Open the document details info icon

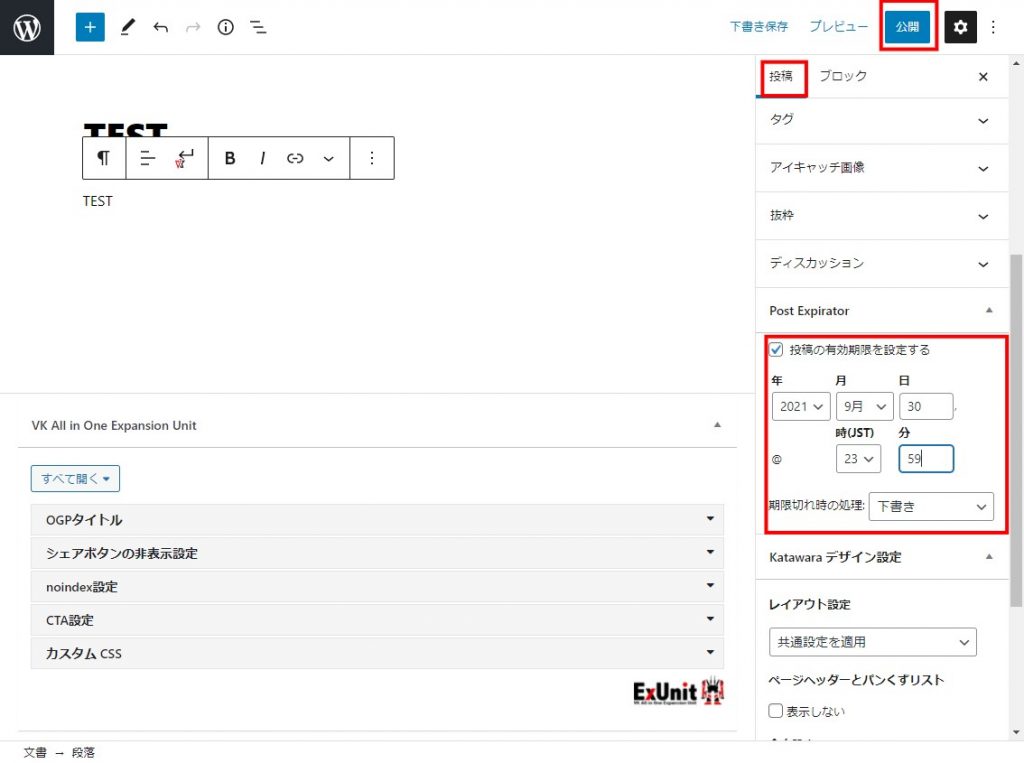225,27
